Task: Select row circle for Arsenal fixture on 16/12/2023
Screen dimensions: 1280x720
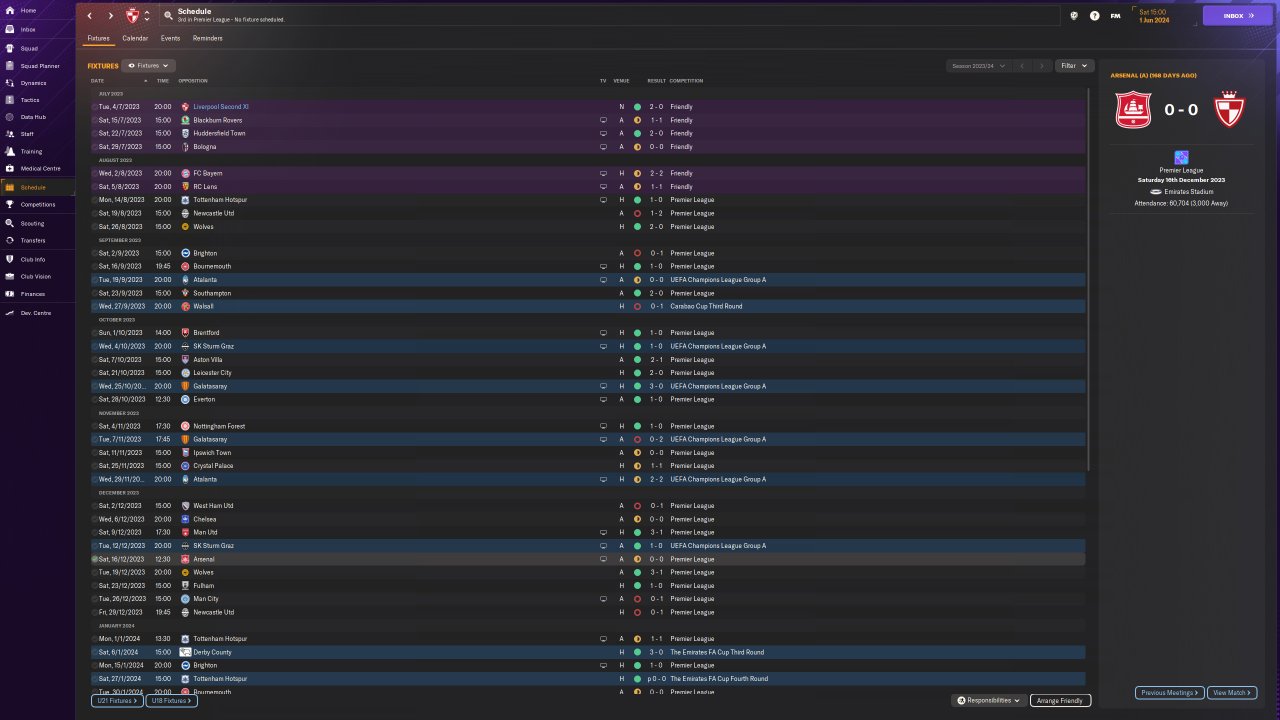Action: (95, 559)
